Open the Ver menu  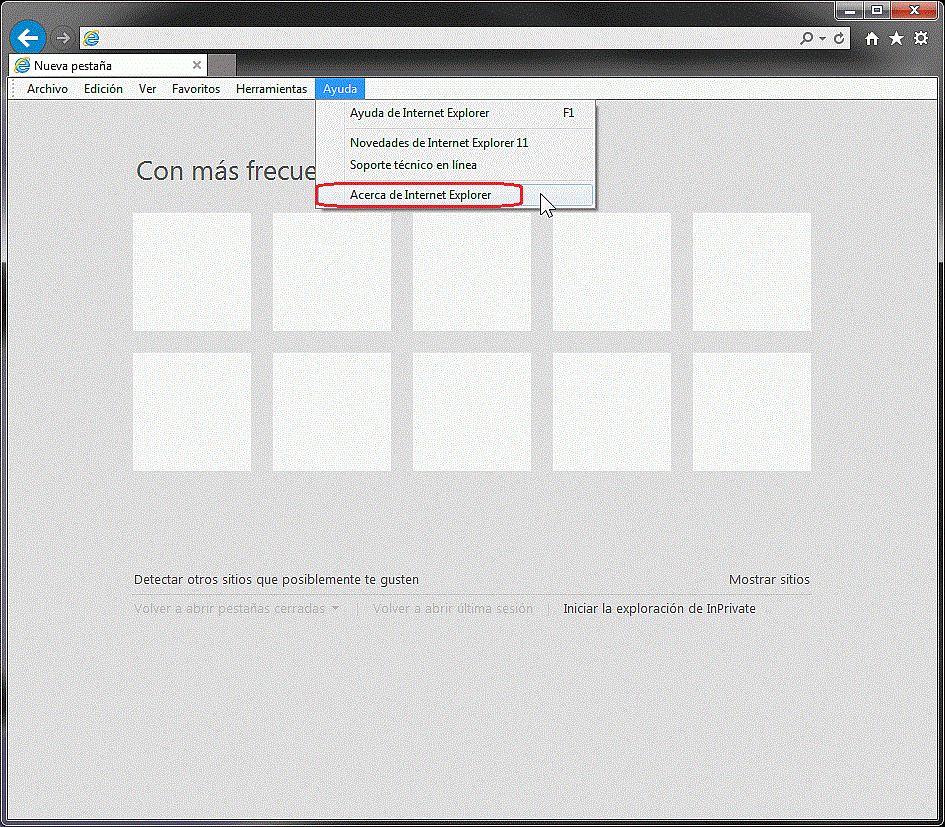click(147, 89)
